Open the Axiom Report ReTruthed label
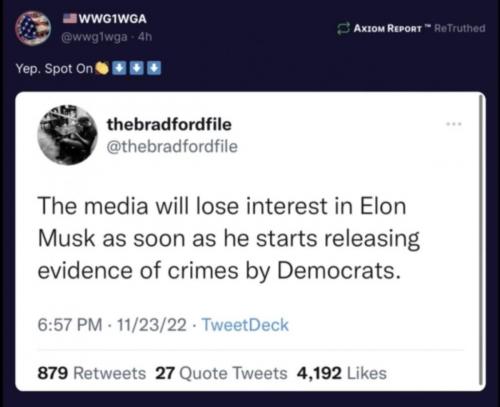The width and height of the screenshot is (500, 407). point(419,28)
